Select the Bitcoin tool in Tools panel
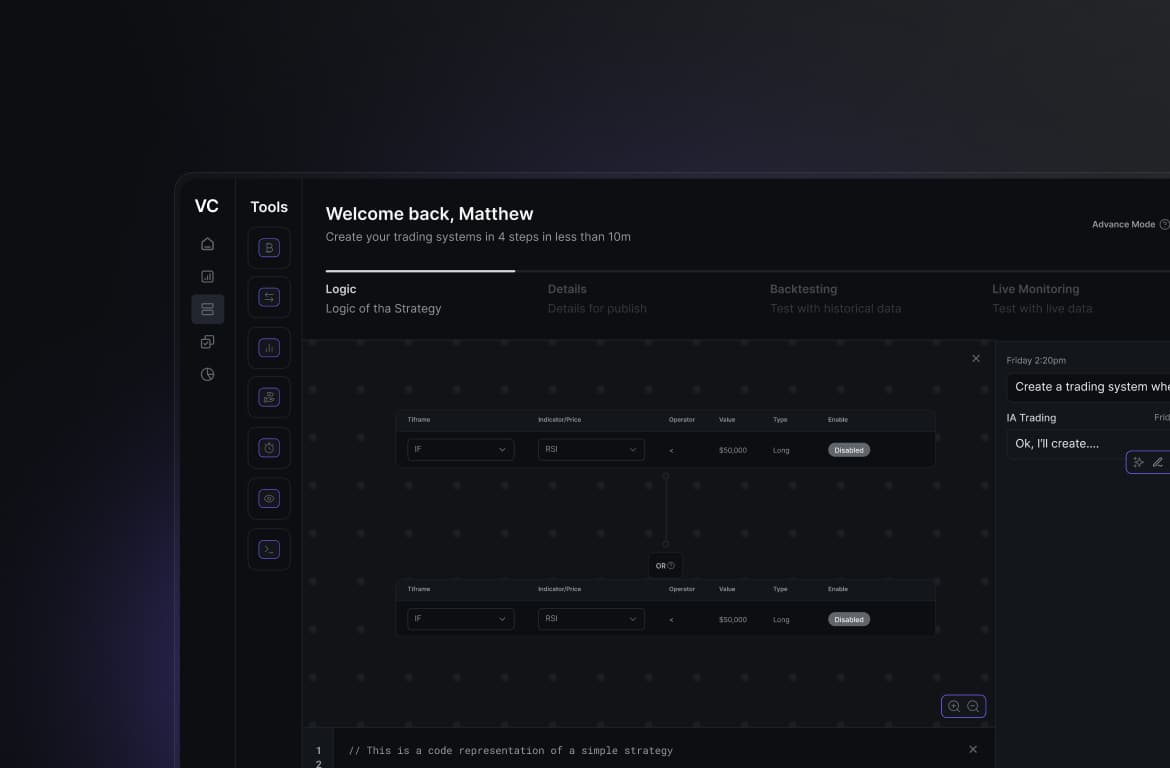The image size is (1170, 768). click(x=269, y=248)
